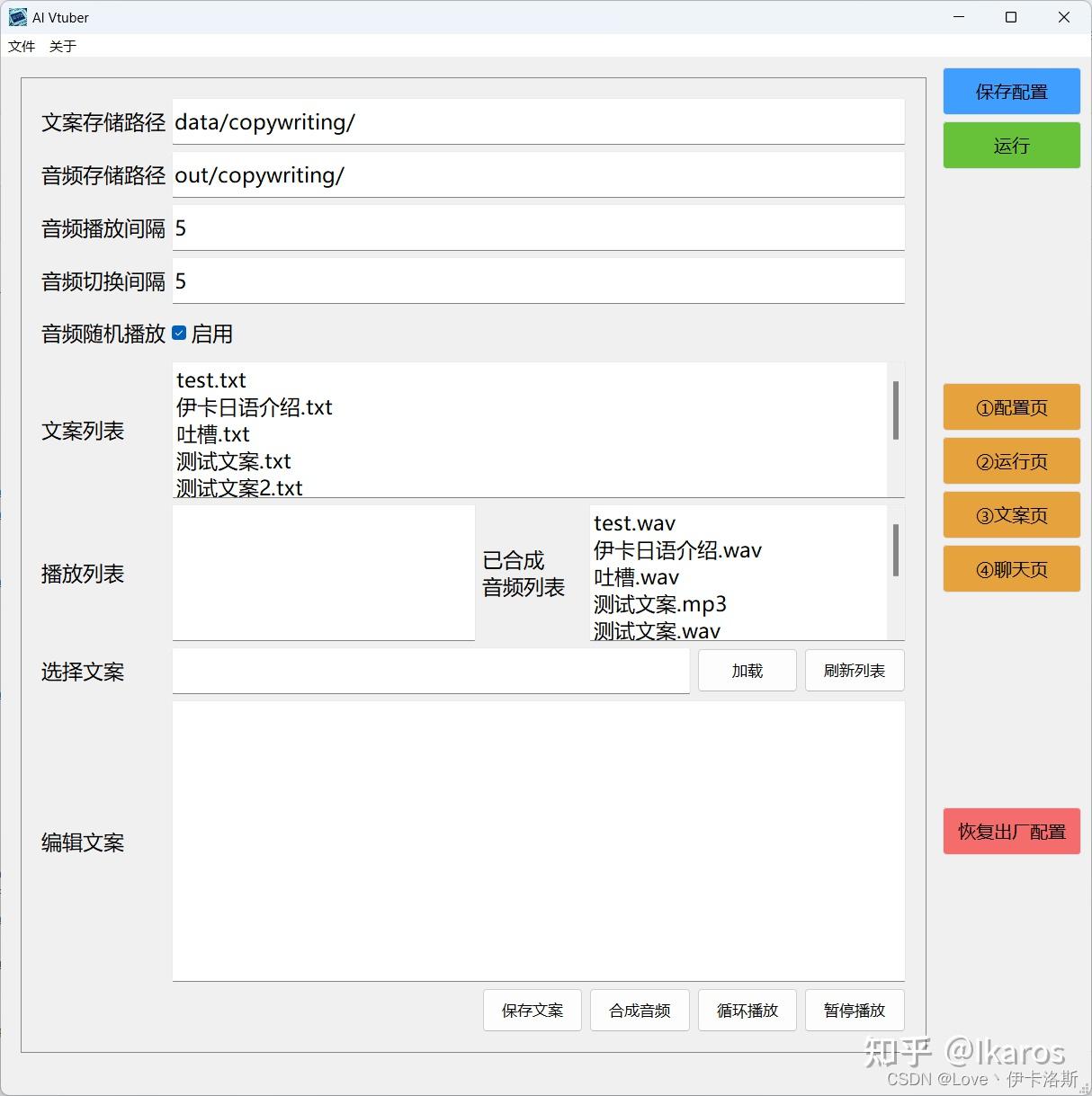Enable the 启用 audio random play checkbox

coord(179,333)
